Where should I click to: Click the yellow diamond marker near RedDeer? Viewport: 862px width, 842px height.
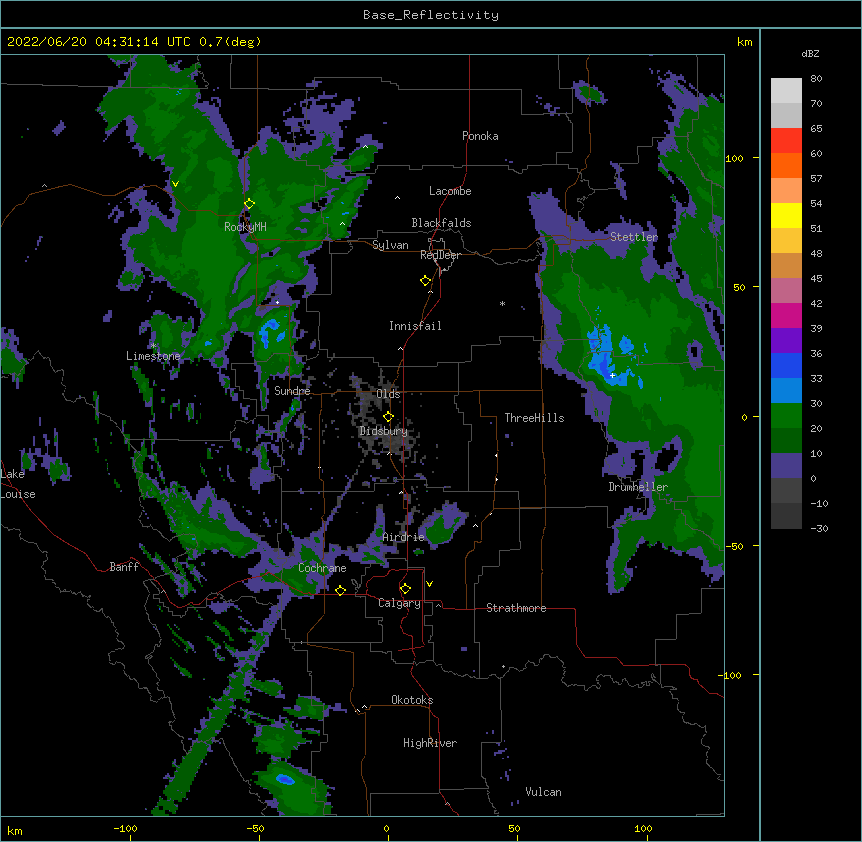coord(425,281)
